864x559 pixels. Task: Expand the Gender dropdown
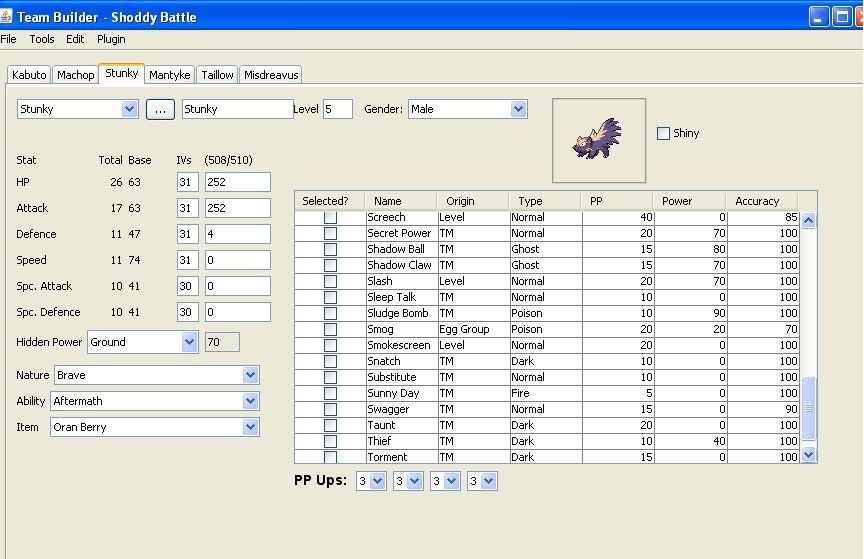pos(517,109)
